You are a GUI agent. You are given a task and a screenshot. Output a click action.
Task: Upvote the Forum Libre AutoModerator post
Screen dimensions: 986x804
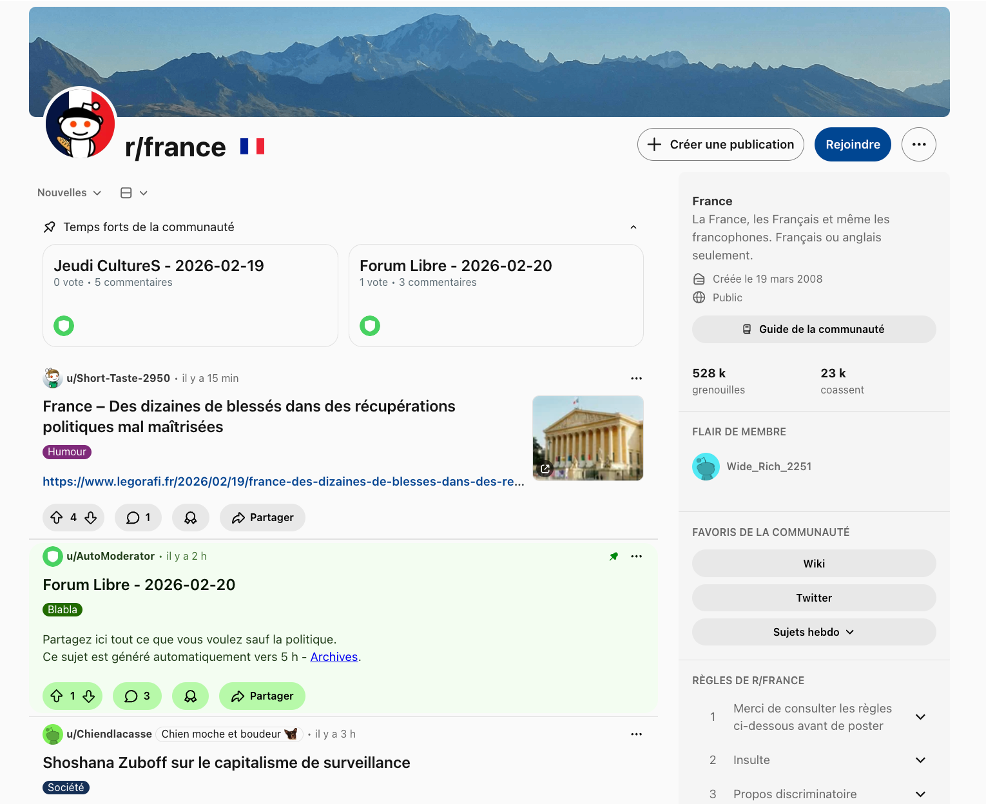[x=57, y=696]
